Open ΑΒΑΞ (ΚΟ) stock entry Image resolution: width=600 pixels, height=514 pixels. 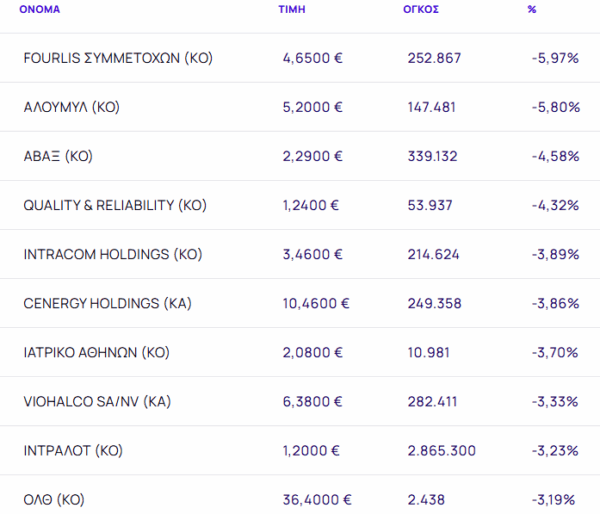pos(58,156)
